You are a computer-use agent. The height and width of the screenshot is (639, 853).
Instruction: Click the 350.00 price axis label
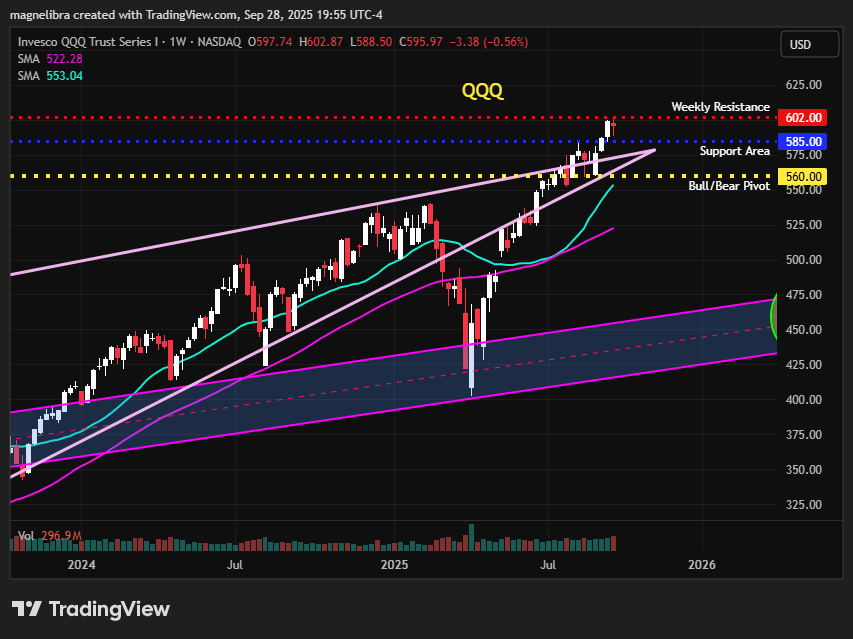click(x=803, y=469)
